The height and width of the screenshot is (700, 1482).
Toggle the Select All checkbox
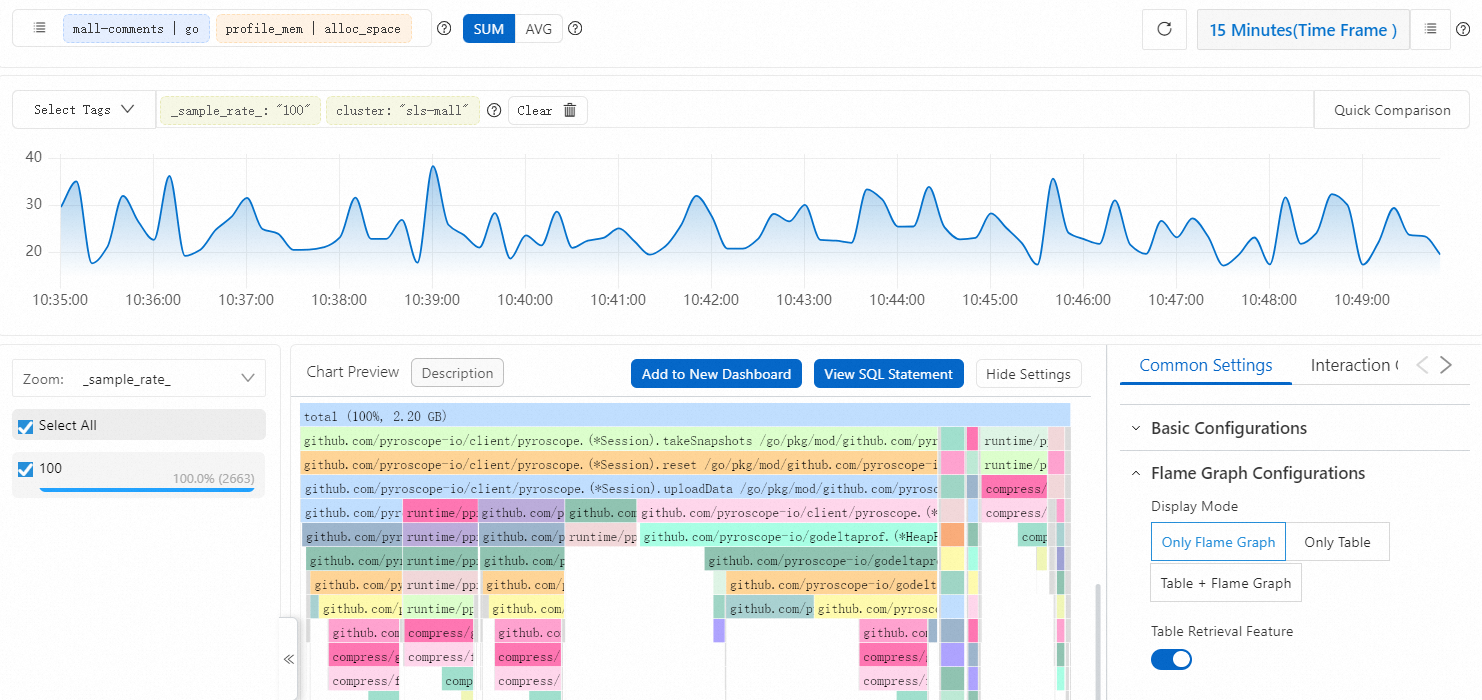click(26, 426)
